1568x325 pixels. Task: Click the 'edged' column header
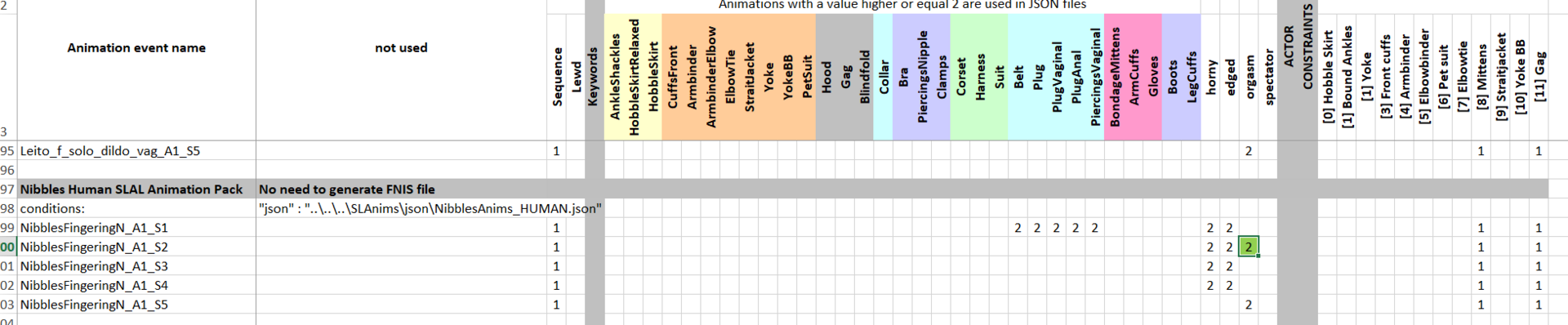click(x=1229, y=77)
